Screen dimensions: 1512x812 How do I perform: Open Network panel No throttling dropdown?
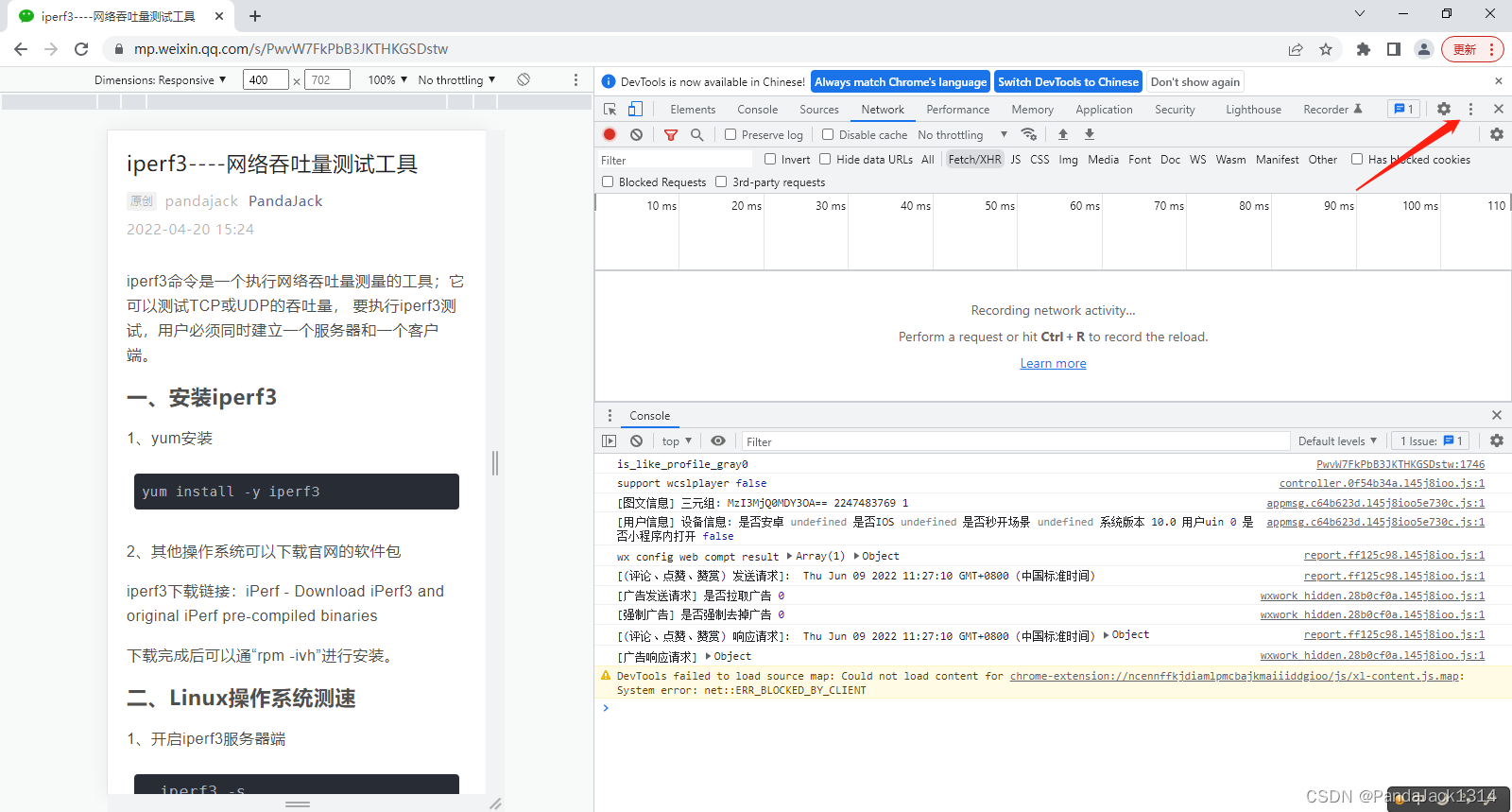962,135
